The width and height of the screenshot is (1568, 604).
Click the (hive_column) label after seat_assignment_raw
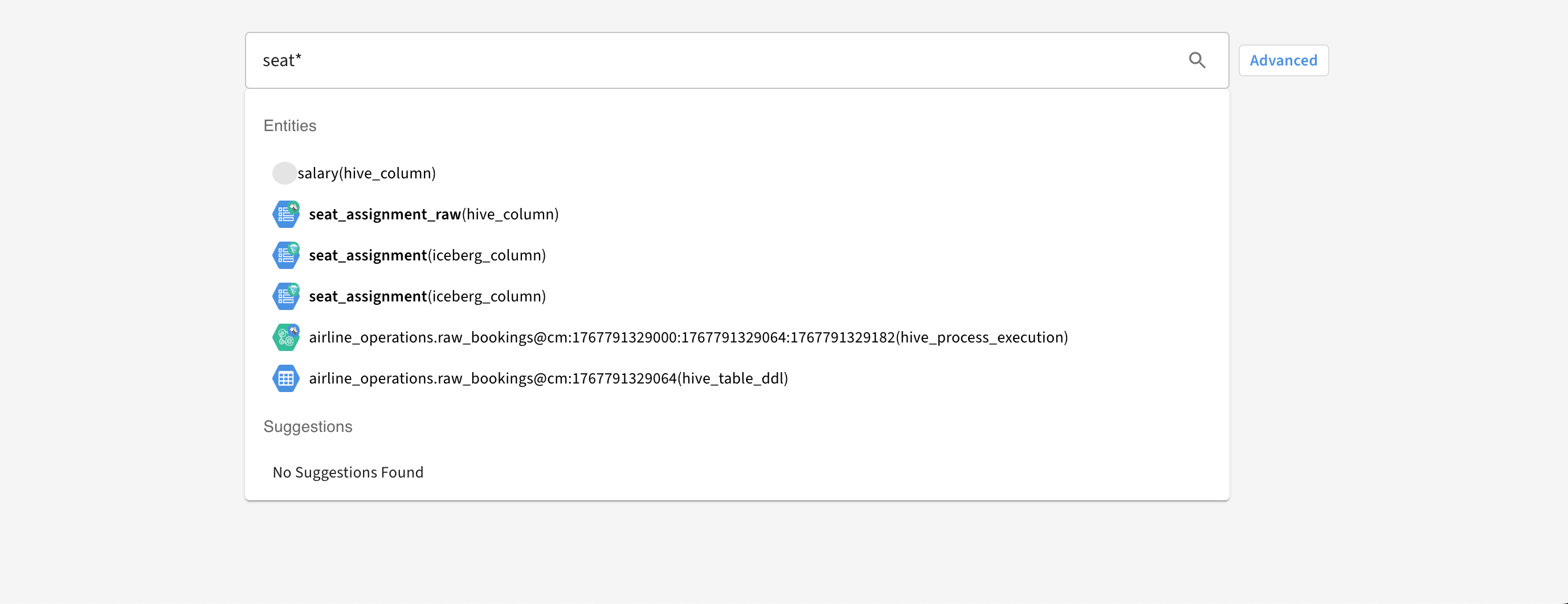point(510,214)
